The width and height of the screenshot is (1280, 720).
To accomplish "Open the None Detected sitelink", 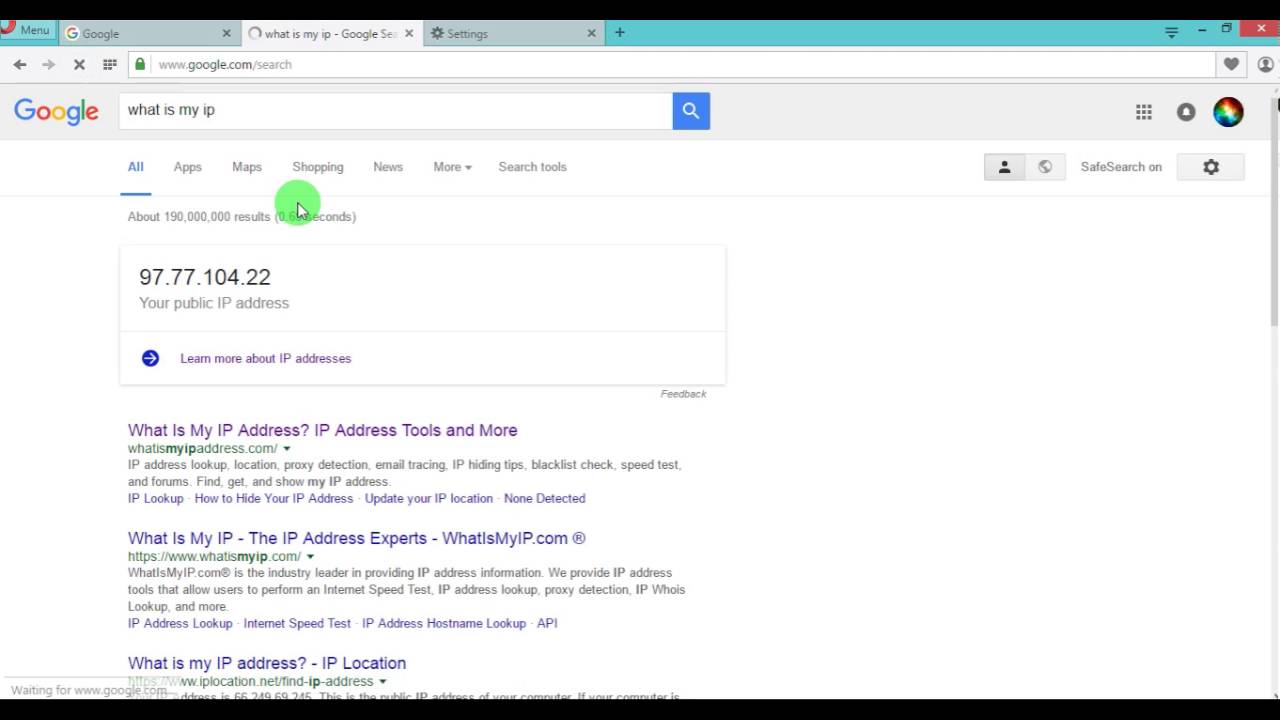I will [x=545, y=498].
